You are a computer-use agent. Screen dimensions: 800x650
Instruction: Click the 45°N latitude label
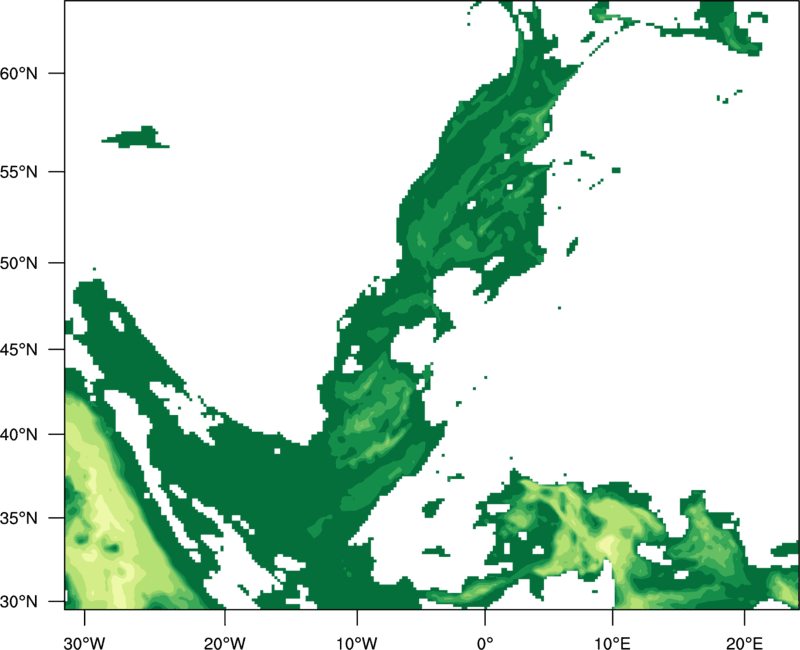pyautogui.click(x=18, y=349)
